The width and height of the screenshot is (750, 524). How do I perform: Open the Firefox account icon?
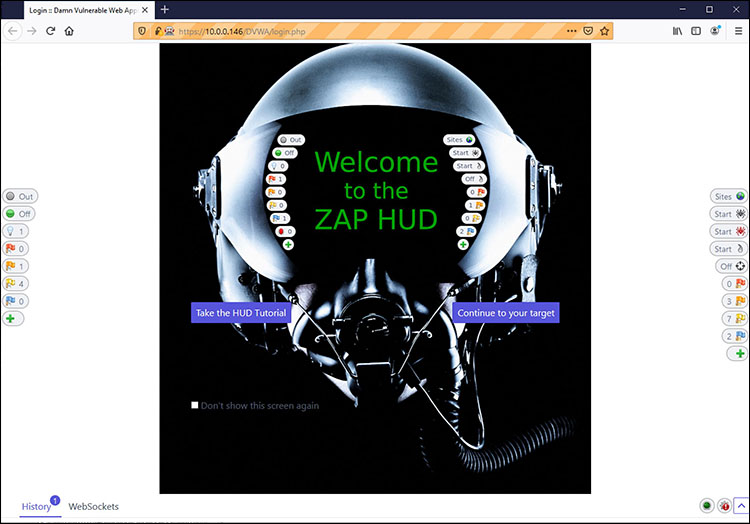click(x=715, y=31)
